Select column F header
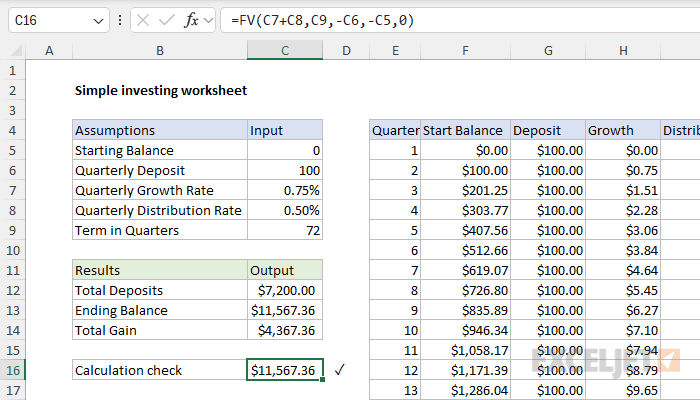This screenshot has width=700, height=400. [x=465, y=50]
